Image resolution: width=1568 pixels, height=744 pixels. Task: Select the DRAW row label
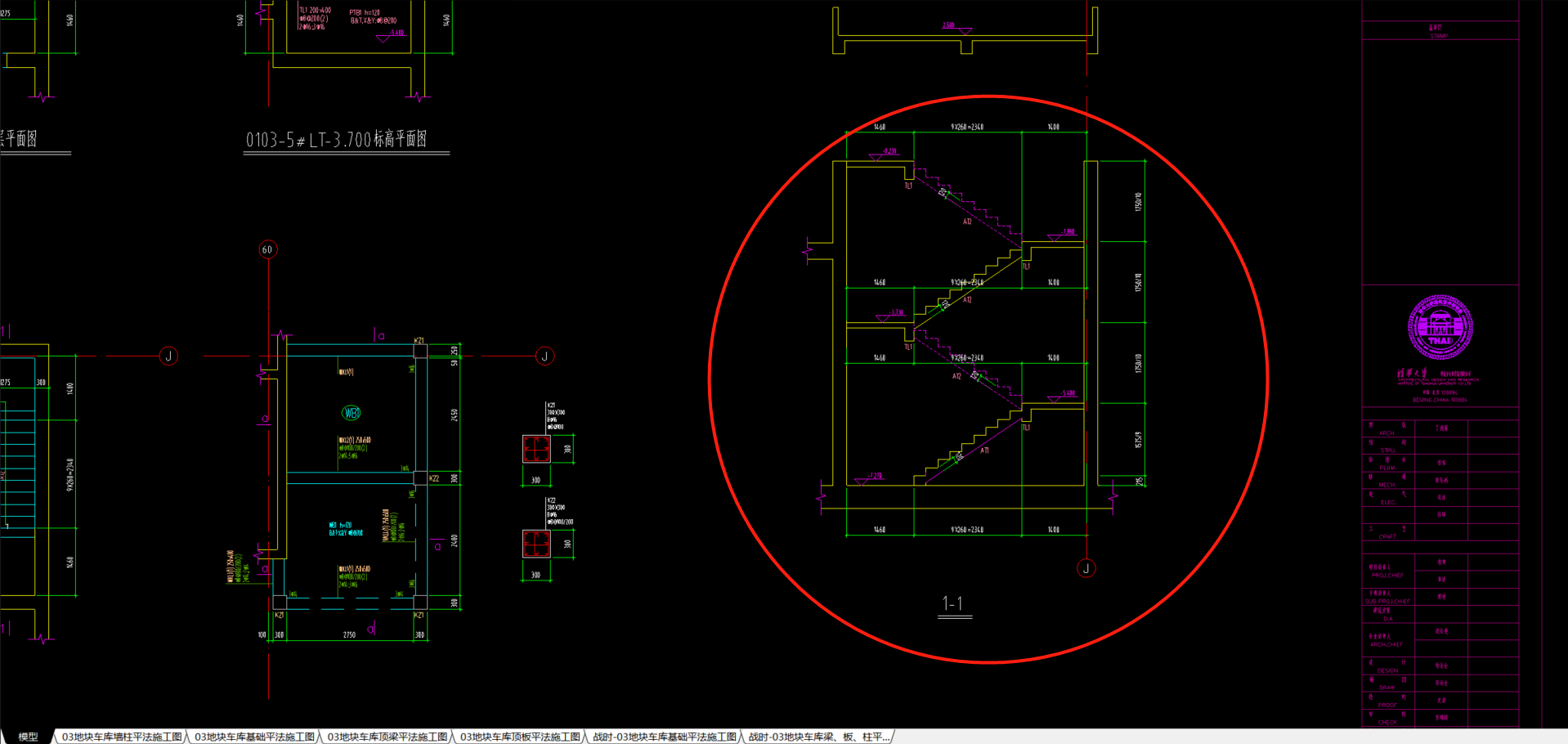click(1387, 688)
